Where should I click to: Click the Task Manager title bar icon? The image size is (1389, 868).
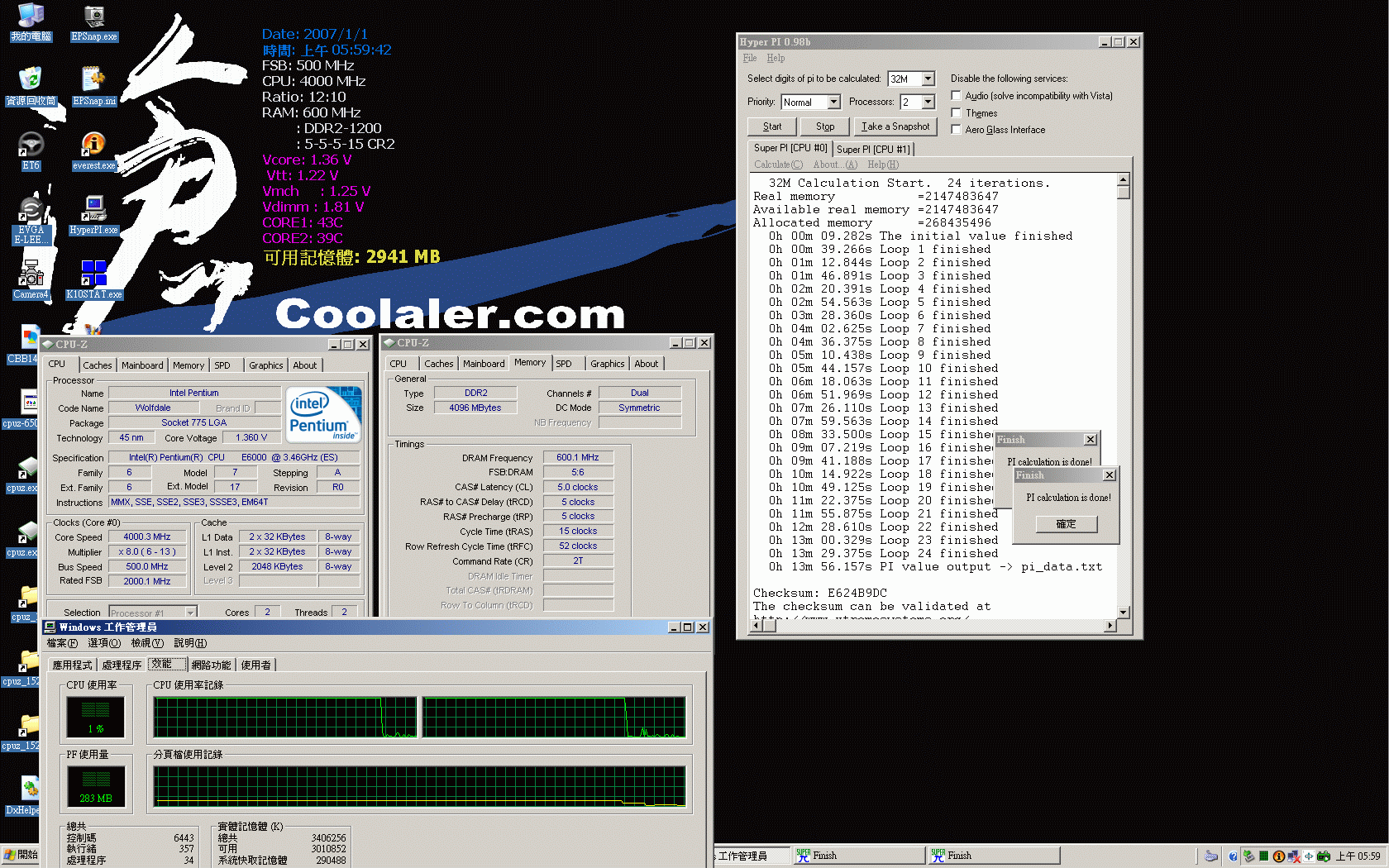[x=50, y=627]
